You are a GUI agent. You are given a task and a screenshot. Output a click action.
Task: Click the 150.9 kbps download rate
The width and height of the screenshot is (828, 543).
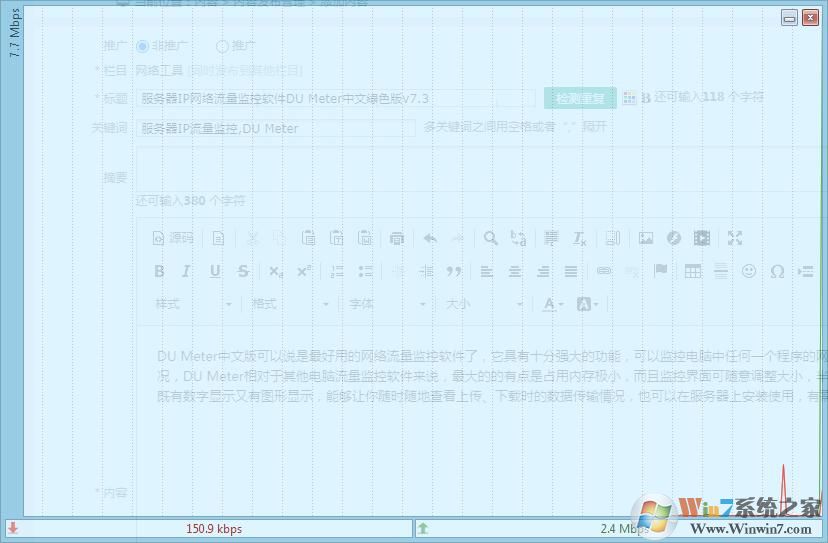point(214,529)
